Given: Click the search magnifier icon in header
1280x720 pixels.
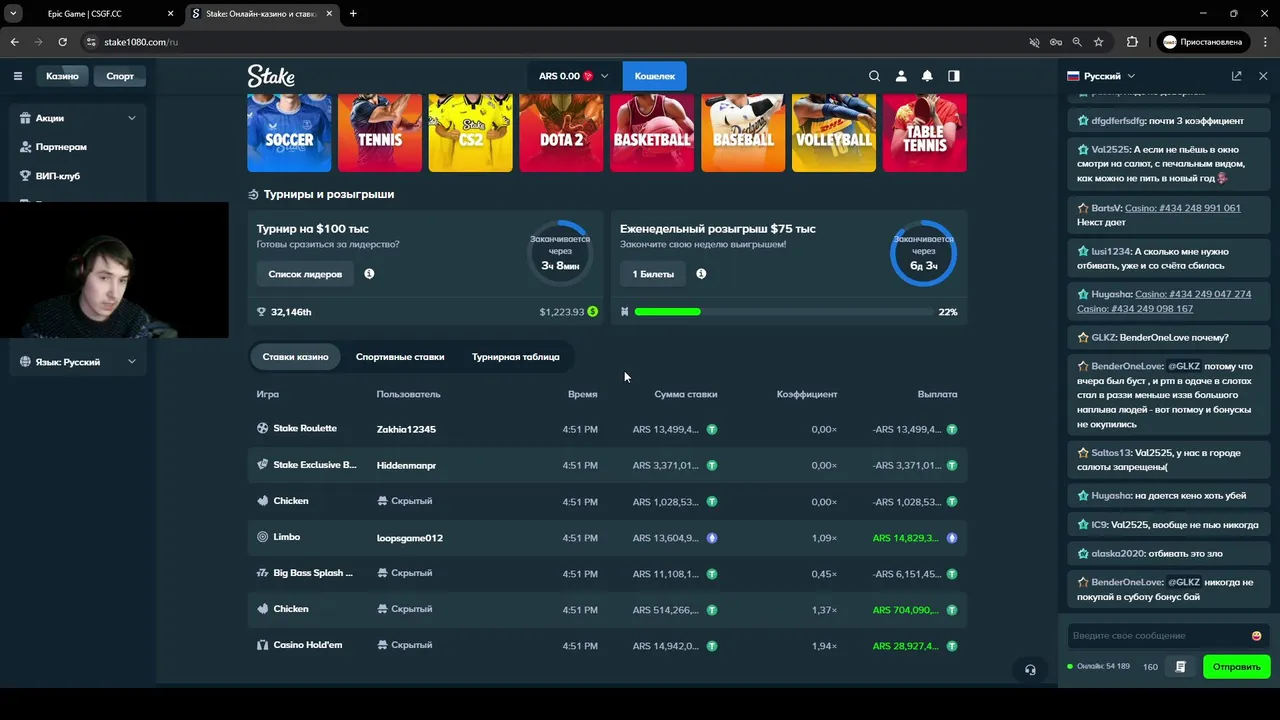Looking at the screenshot, I should [x=874, y=76].
